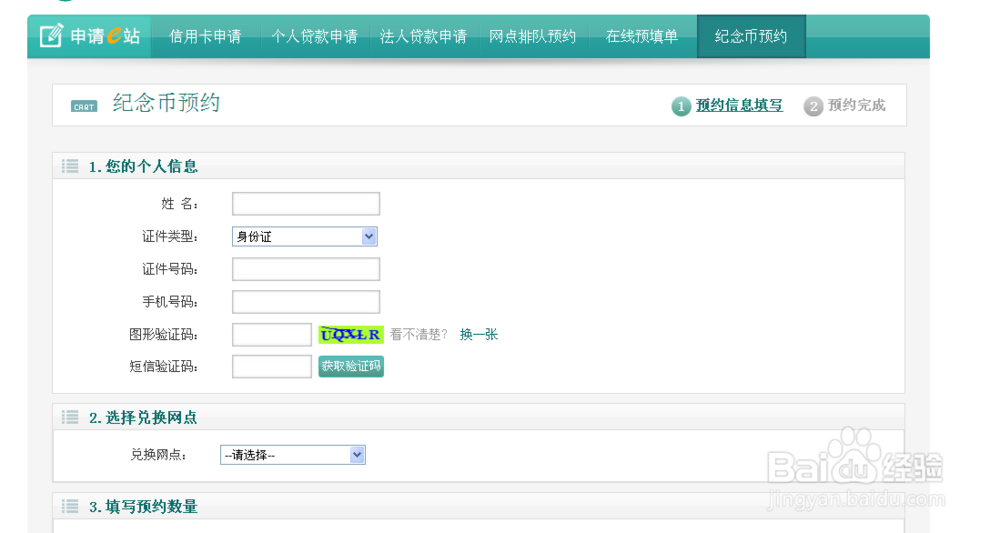Click into the 手机号码 text box
This screenshot has height=533, width=1000.
click(306, 302)
